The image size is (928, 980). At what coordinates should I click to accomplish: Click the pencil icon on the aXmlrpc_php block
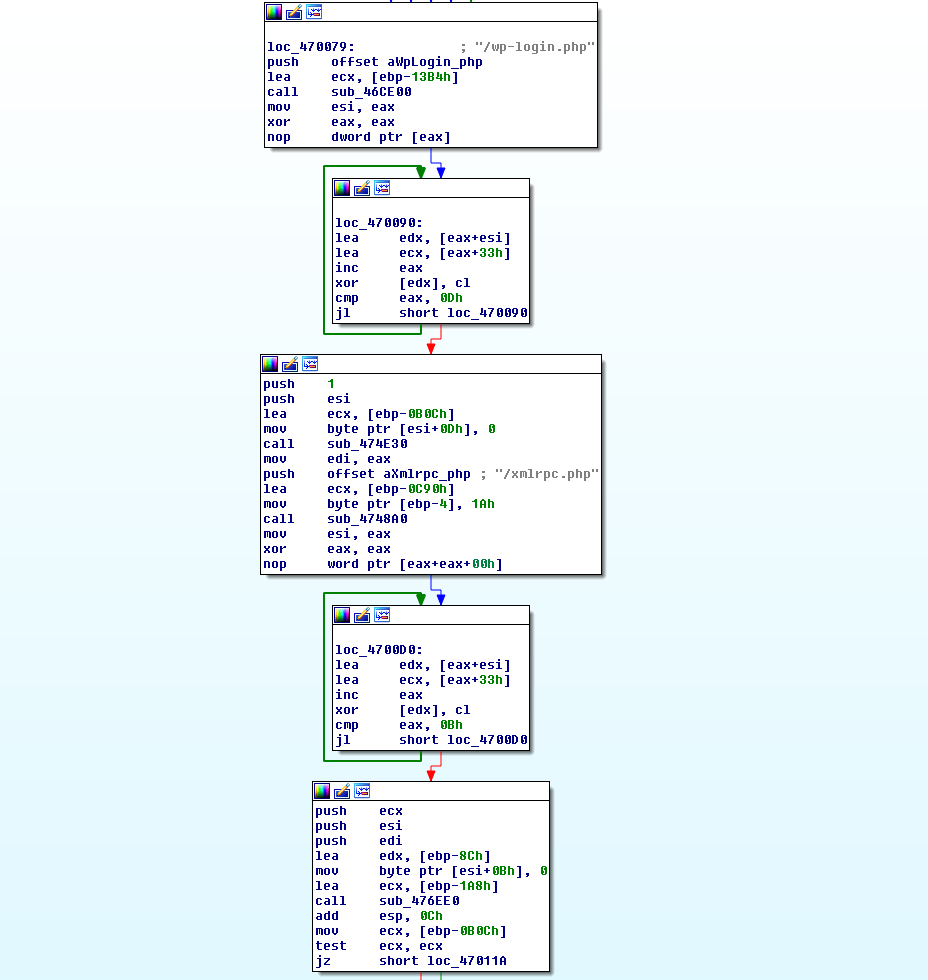(290, 364)
